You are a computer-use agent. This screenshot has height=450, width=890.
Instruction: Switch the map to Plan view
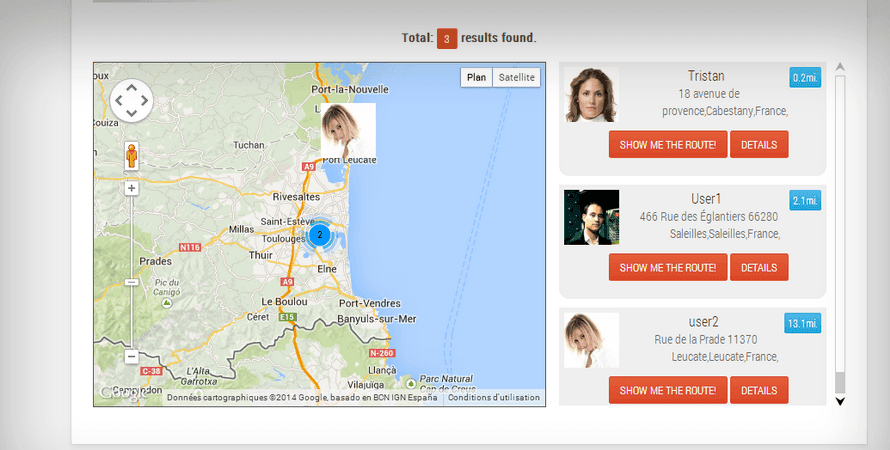(477, 78)
